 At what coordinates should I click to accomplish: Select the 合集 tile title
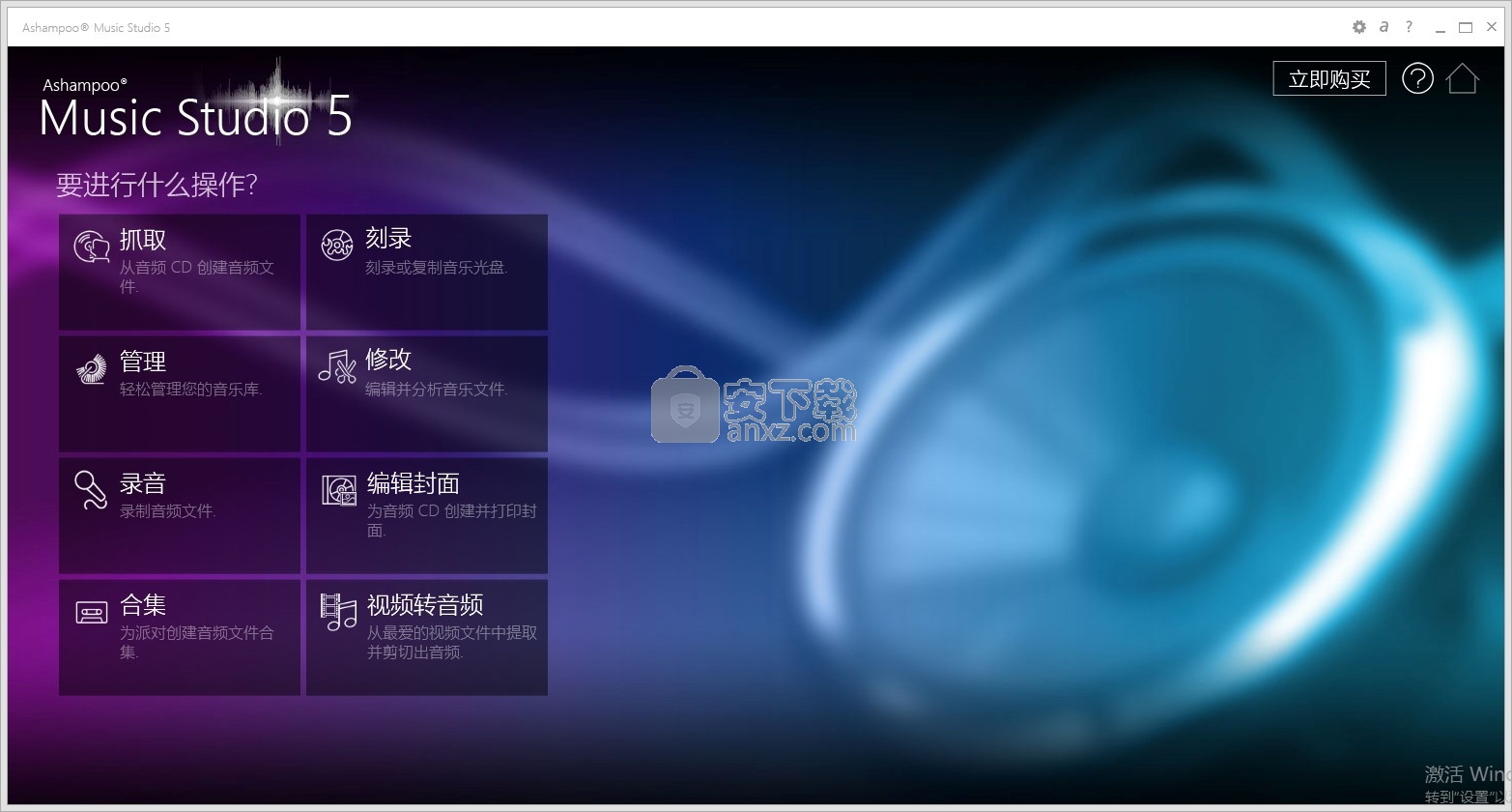143,605
